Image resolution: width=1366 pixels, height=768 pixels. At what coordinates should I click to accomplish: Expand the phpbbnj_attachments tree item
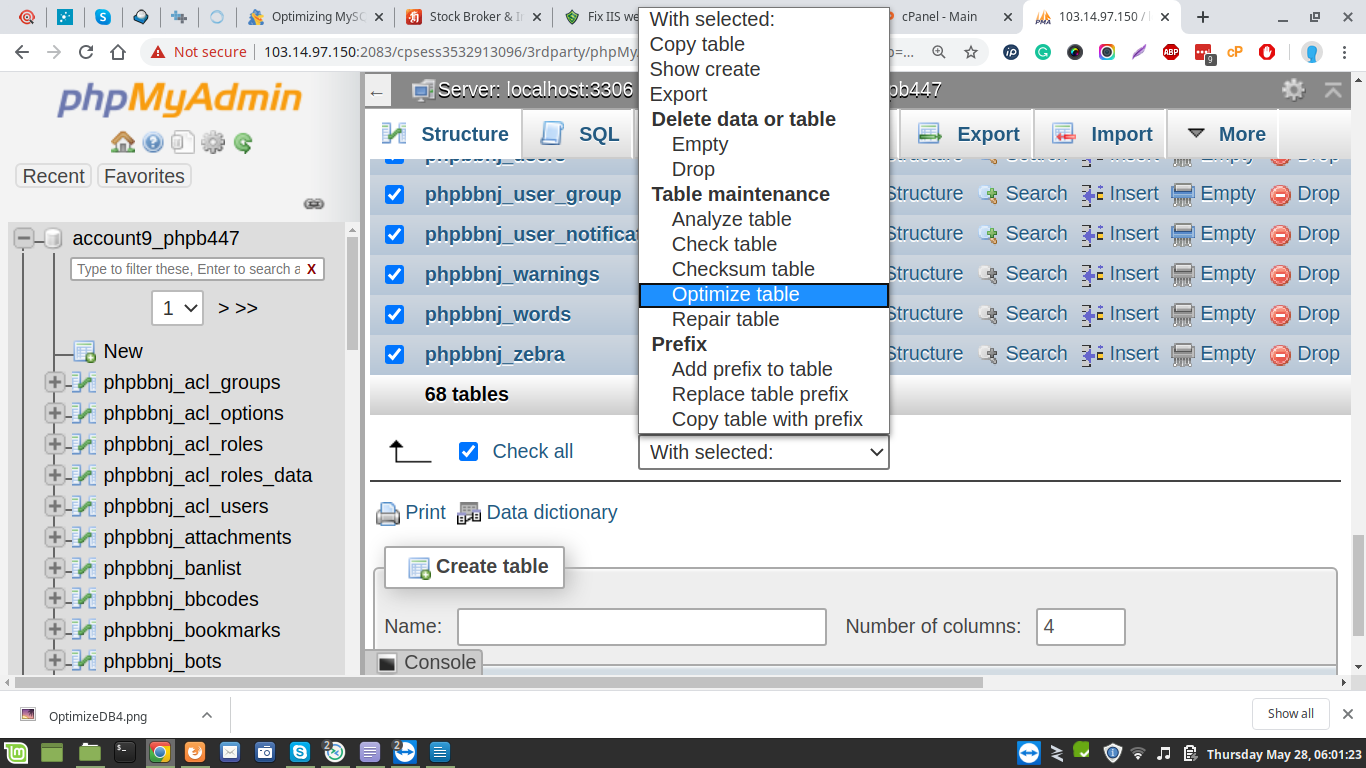[x=55, y=537]
